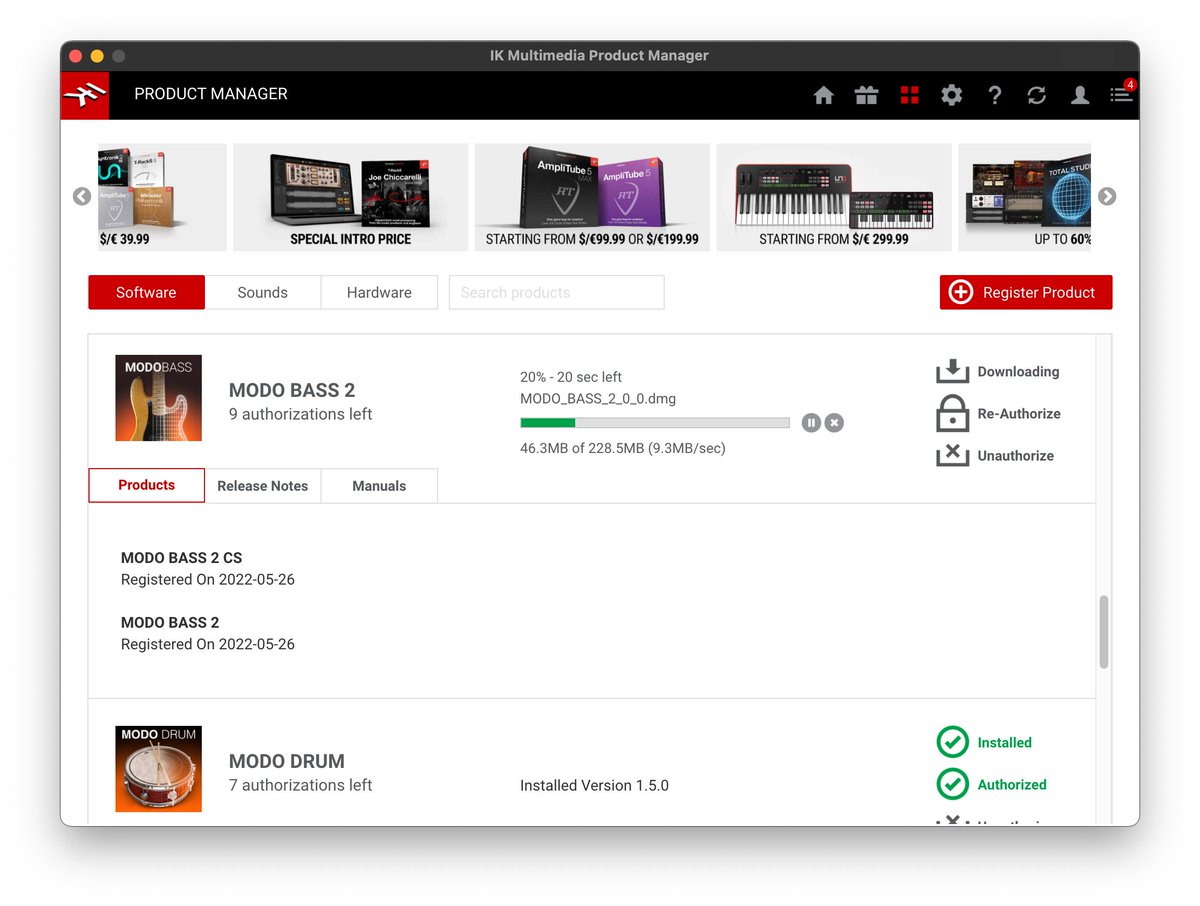
Task: Click the PRODUCT MANAGER header title
Action: 211,94
